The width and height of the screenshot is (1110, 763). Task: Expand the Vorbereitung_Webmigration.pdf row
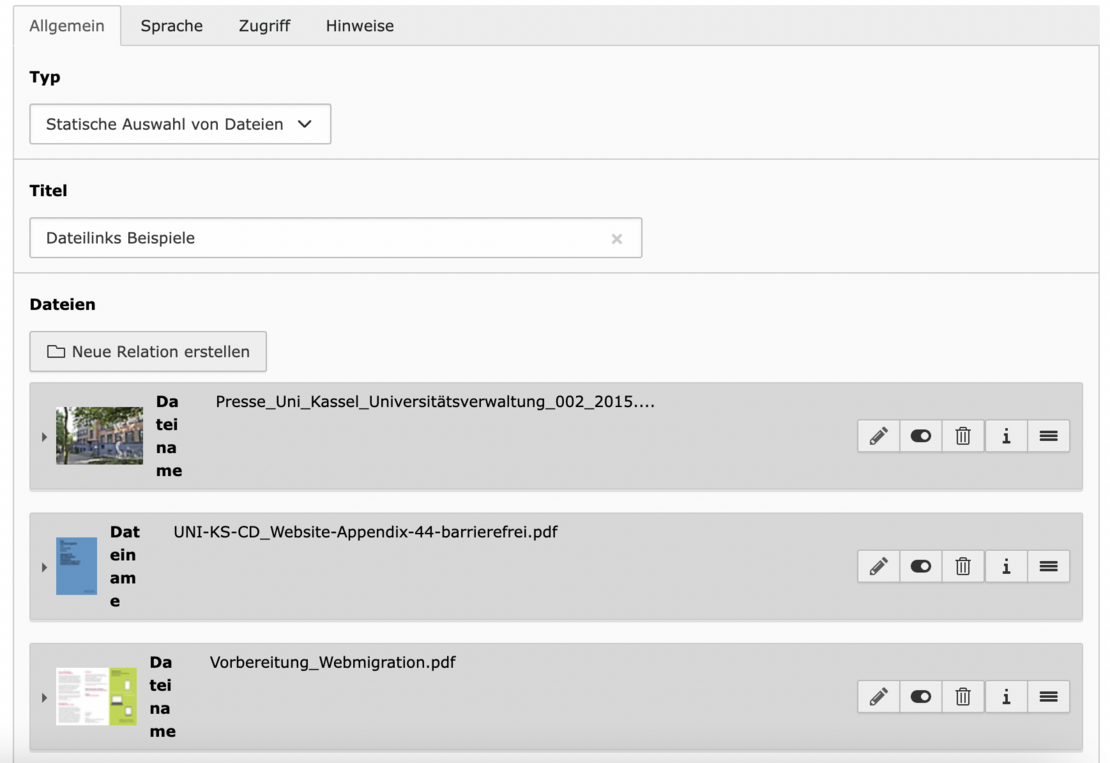[x=44, y=697]
